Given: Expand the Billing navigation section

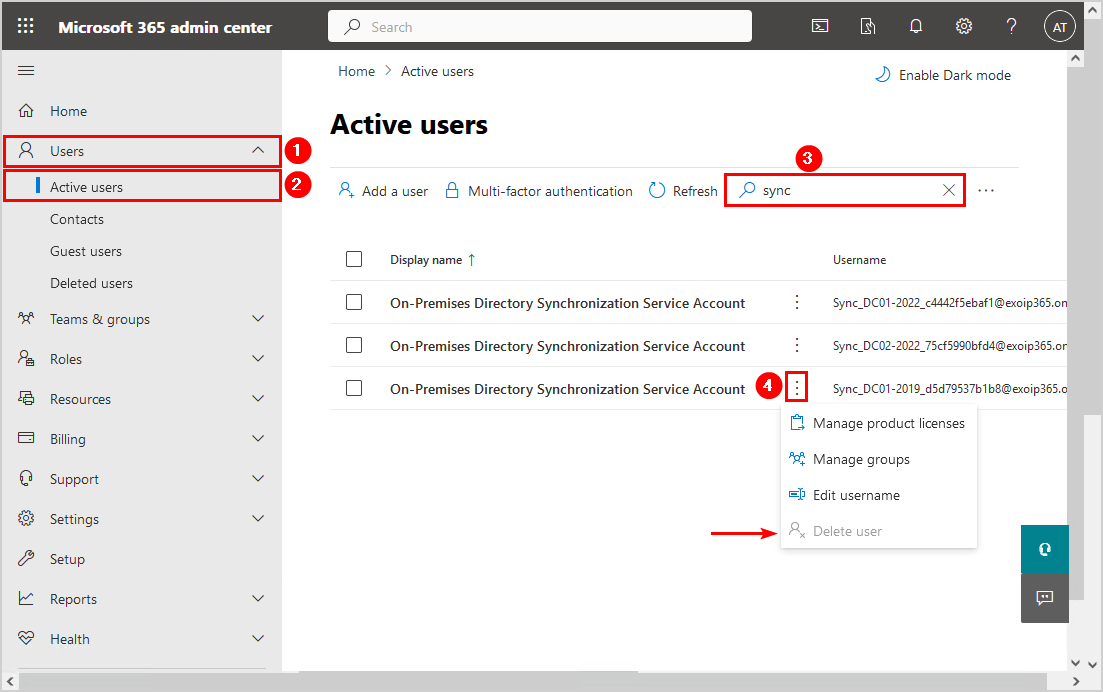Looking at the screenshot, I should click(x=258, y=439).
